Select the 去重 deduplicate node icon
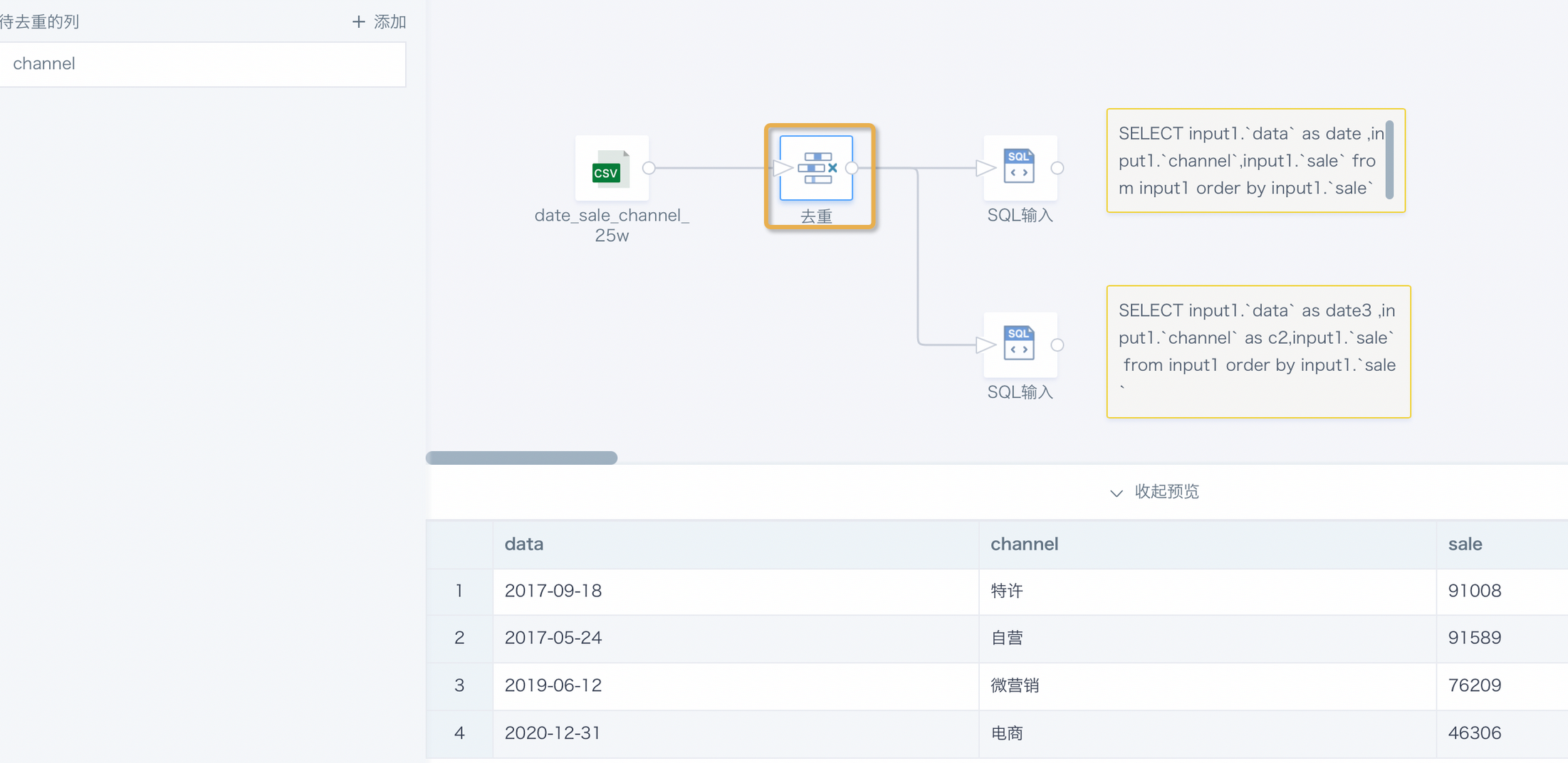1568x763 pixels. [816, 168]
